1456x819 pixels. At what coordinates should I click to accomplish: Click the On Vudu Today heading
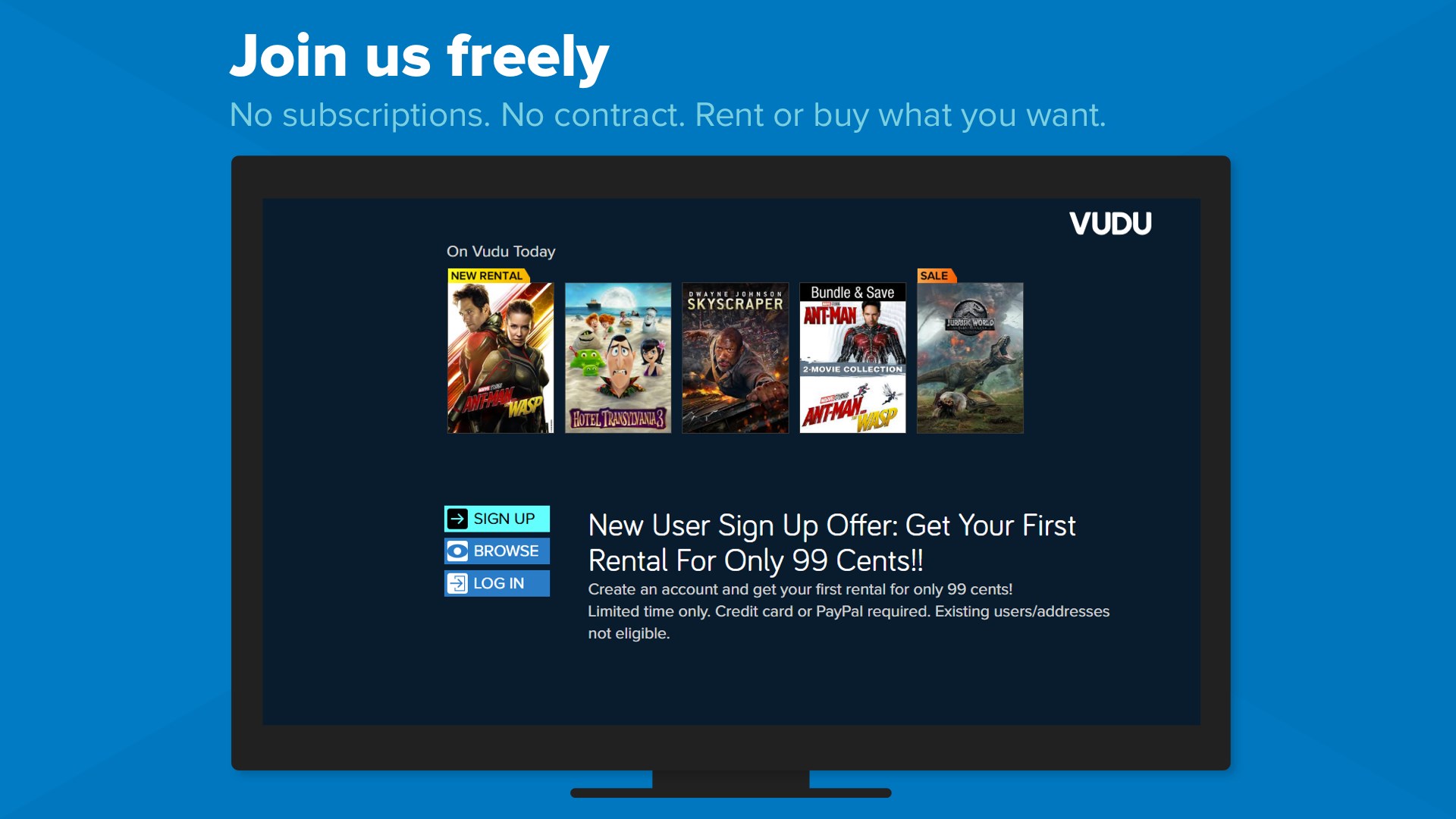pyautogui.click(x=500, y=251)
